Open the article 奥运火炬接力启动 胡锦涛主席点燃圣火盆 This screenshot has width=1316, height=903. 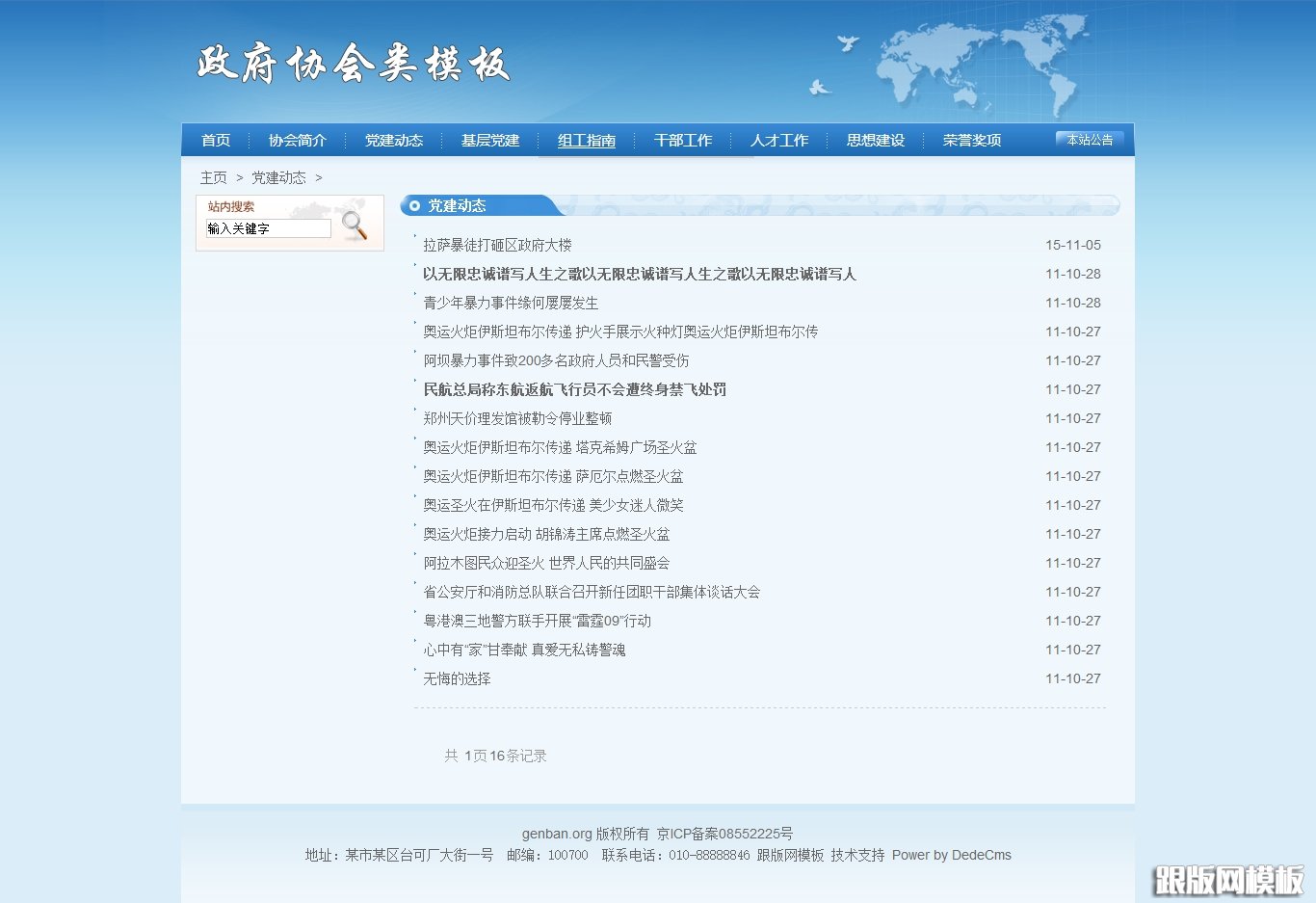tap(545, 534)
